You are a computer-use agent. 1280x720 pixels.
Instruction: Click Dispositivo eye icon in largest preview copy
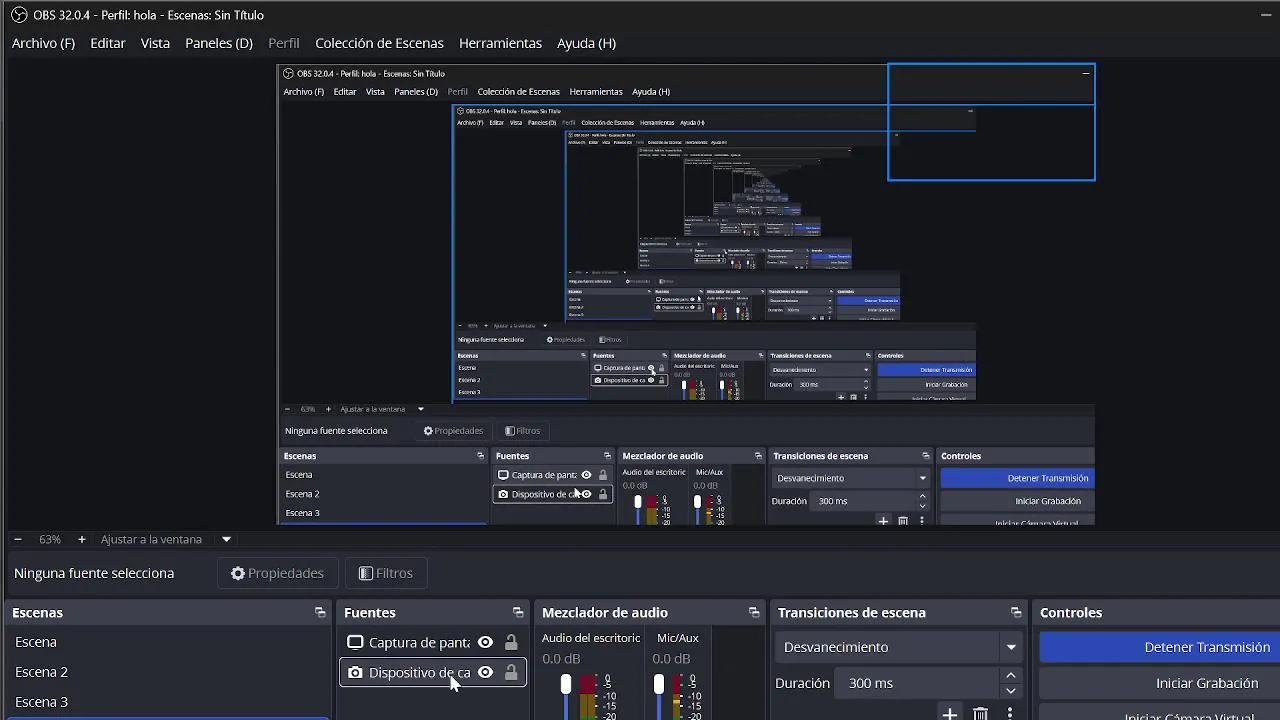586,494
